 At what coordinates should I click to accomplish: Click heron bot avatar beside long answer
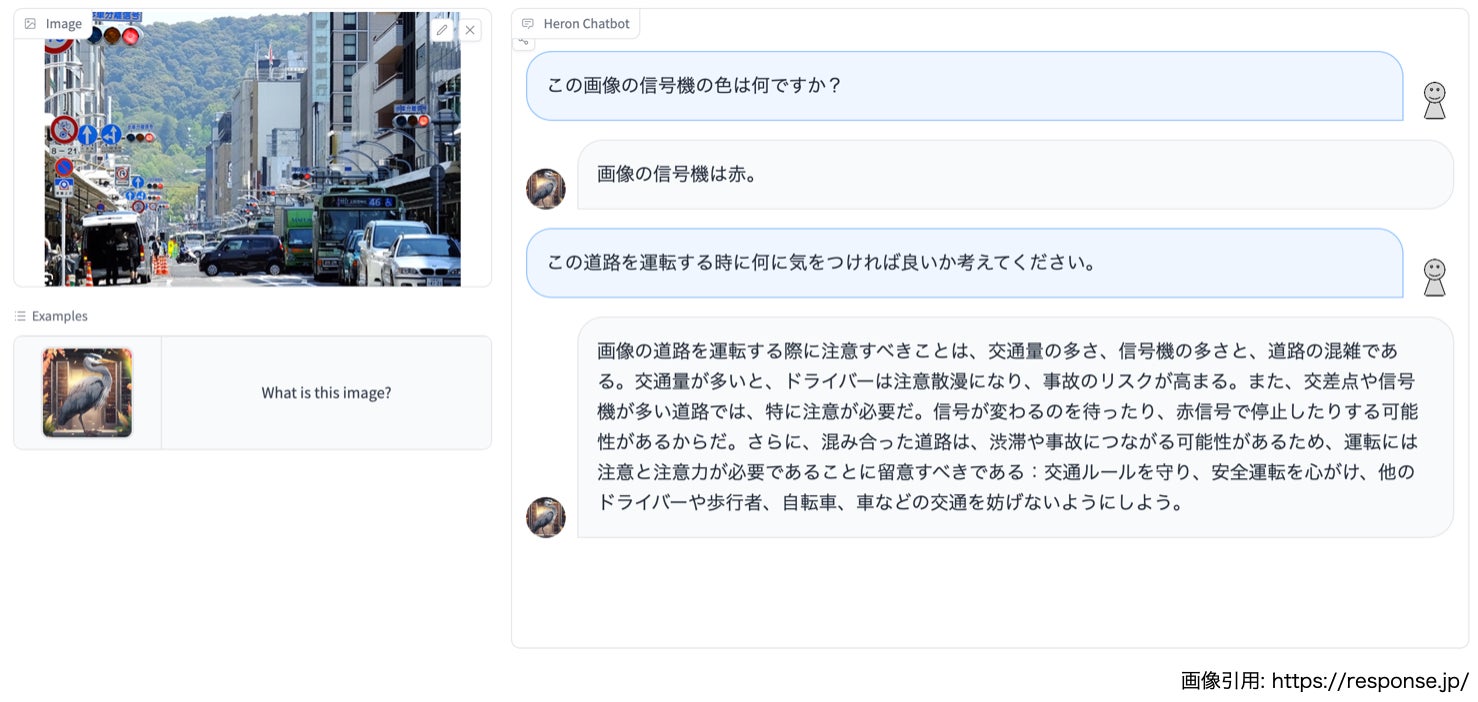coord(546,517)
